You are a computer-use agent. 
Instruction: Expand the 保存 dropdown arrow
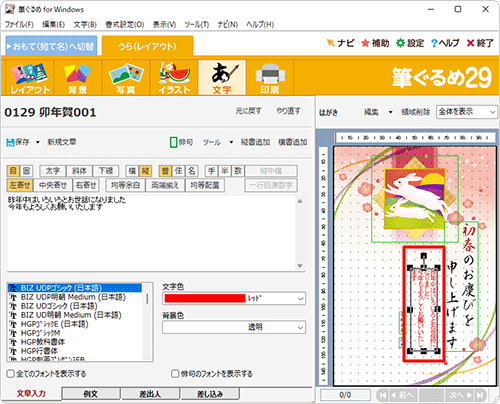tap(38, 142)
